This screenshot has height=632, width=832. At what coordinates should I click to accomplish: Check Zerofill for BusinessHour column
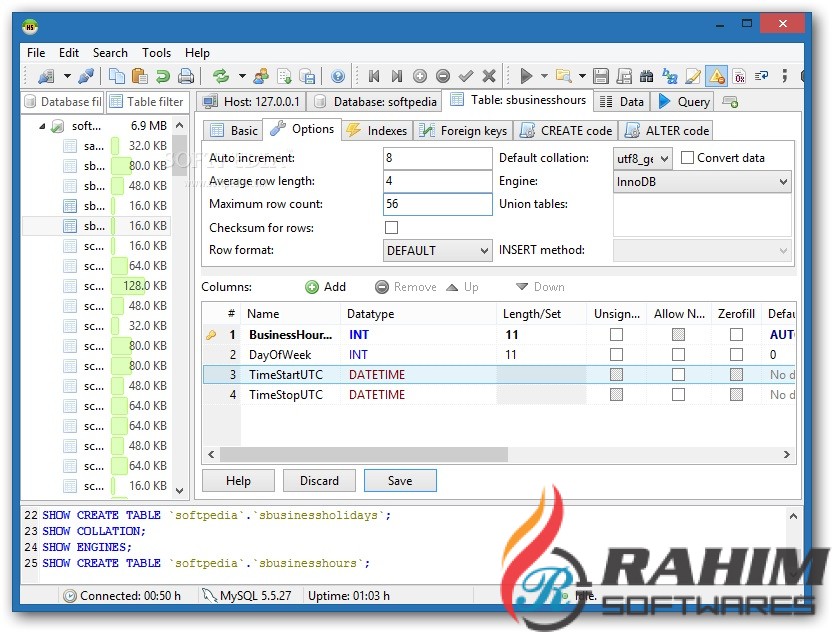pos(736,335)
